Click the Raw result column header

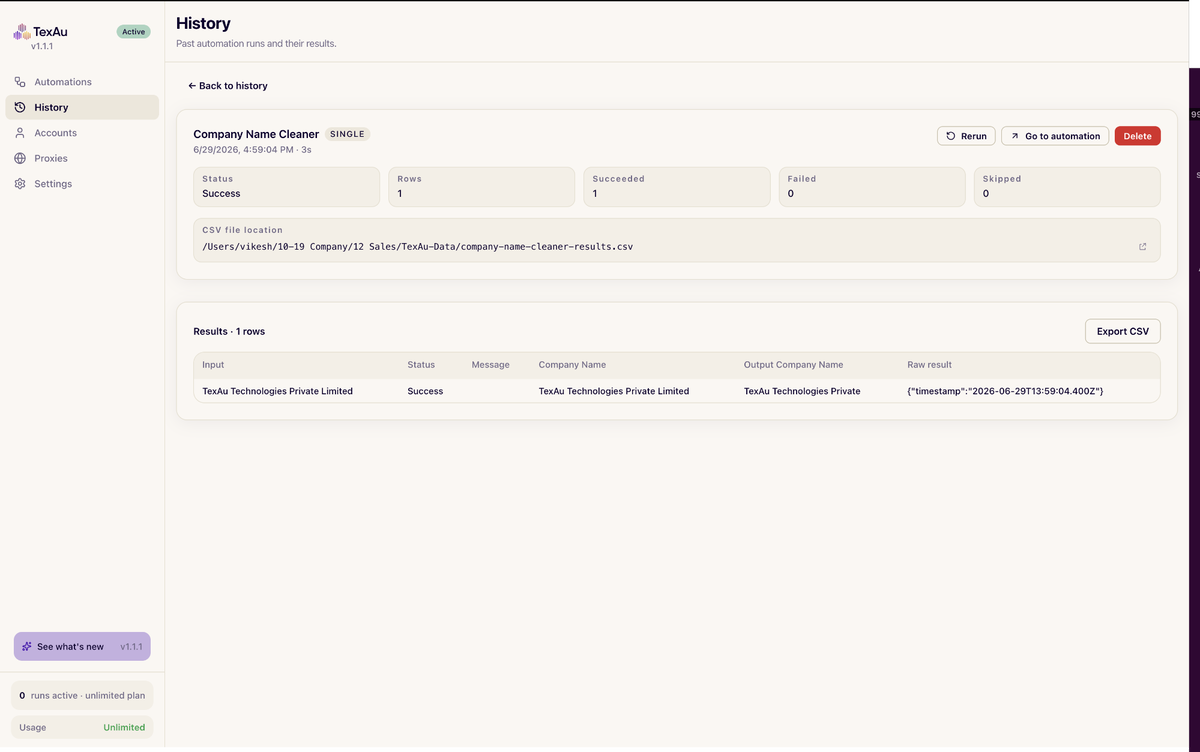929,365
